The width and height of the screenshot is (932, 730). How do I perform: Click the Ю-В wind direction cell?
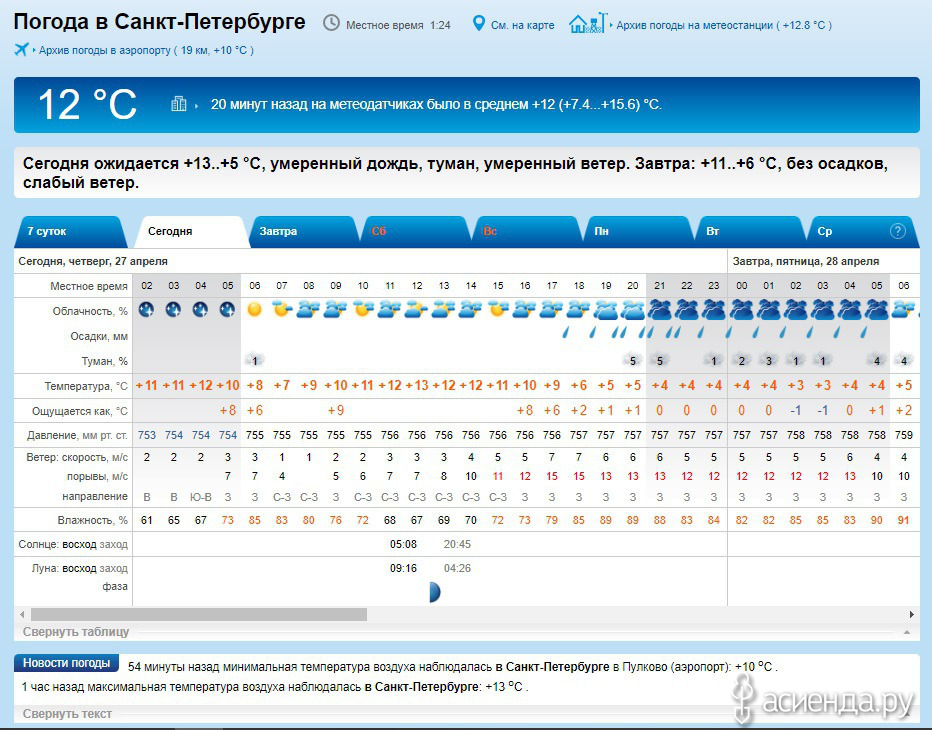(x=200, y=497)
